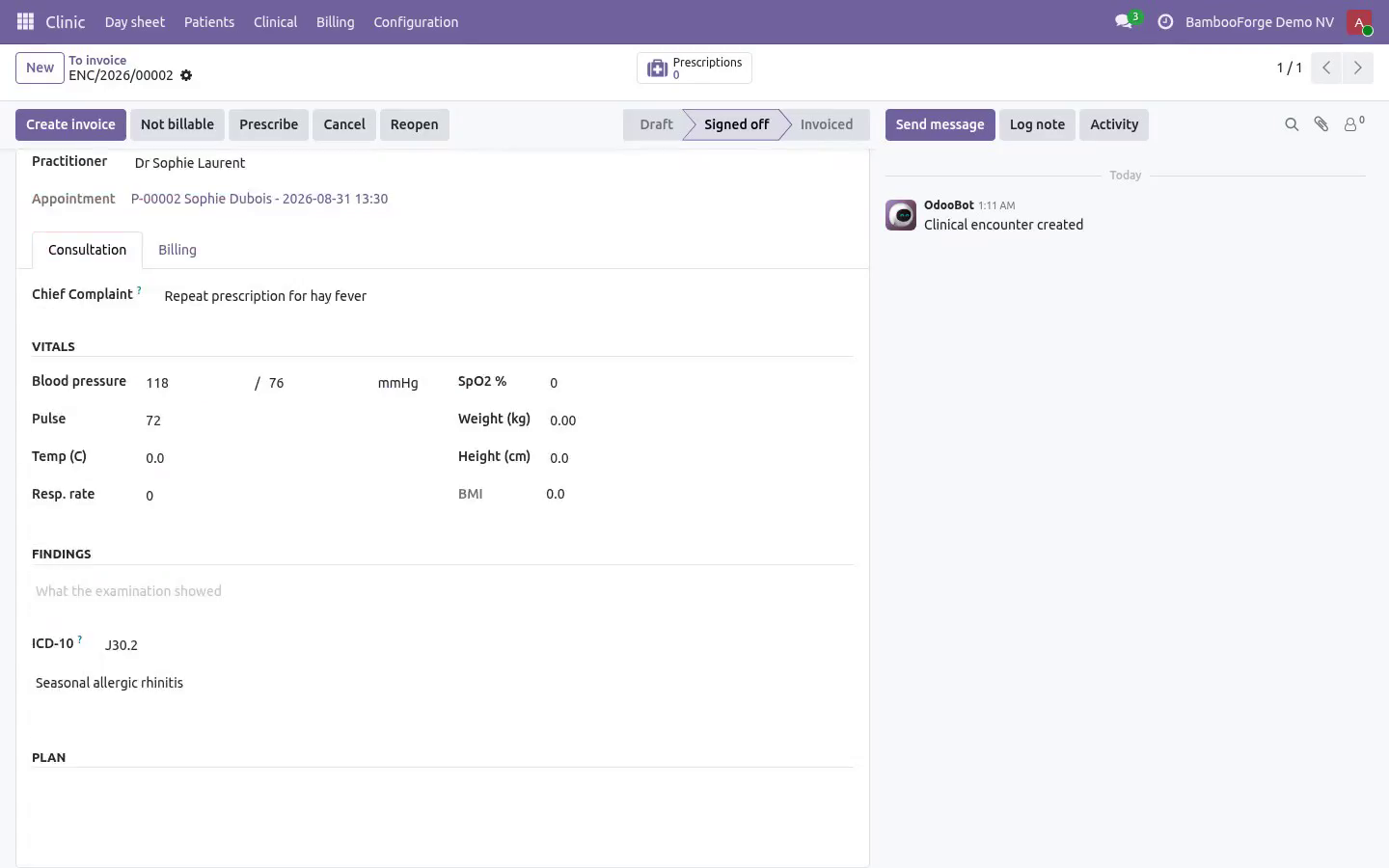Click the Activity button
The image size is (1389, 868).
point(1114,124)
